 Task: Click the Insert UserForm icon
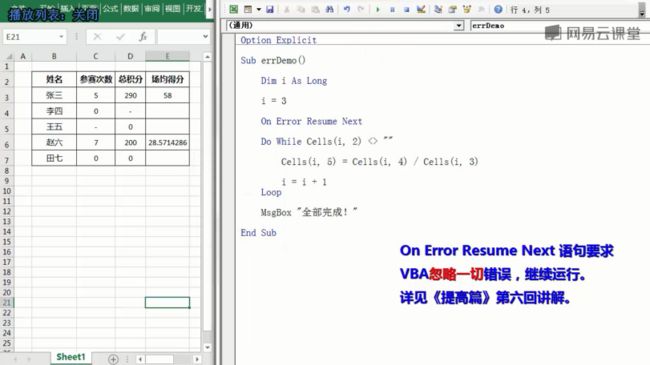(248, 9)
